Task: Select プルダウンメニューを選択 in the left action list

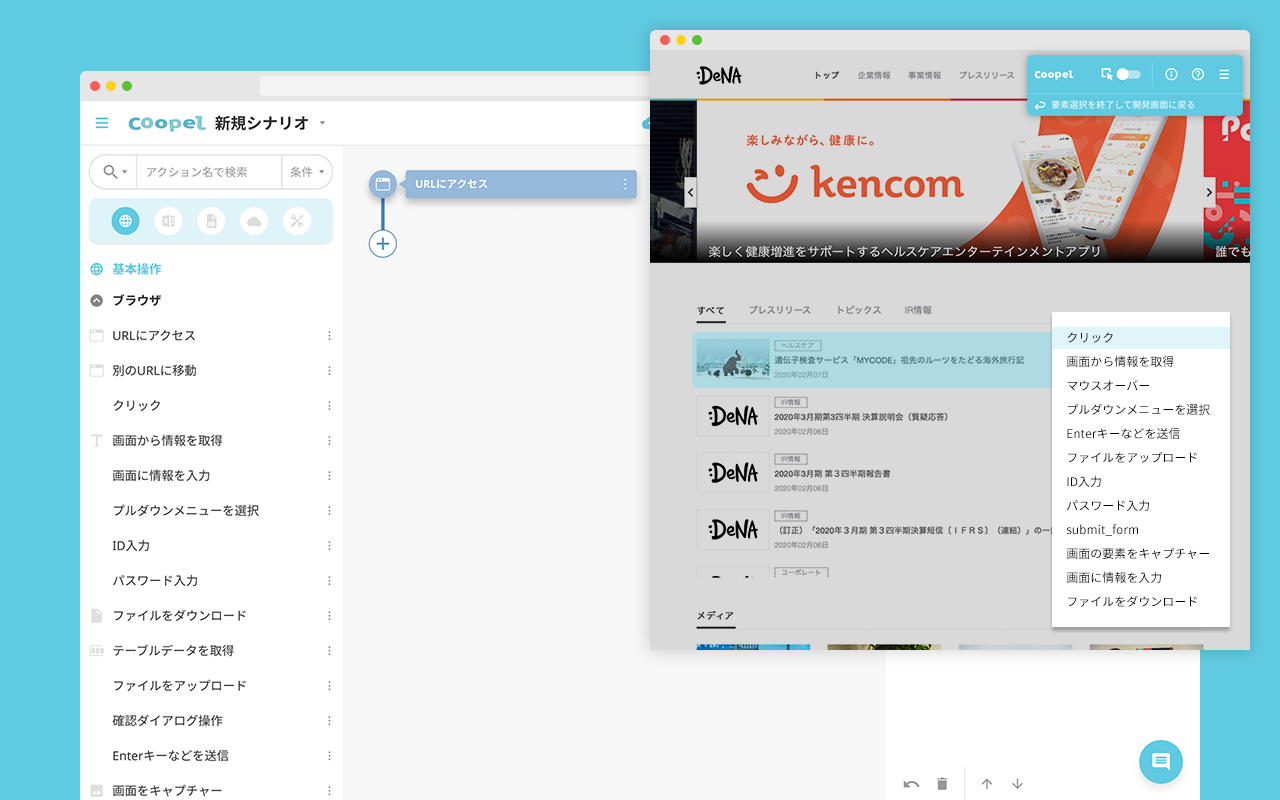Action: pyautogui.click(x=186, y=510)
